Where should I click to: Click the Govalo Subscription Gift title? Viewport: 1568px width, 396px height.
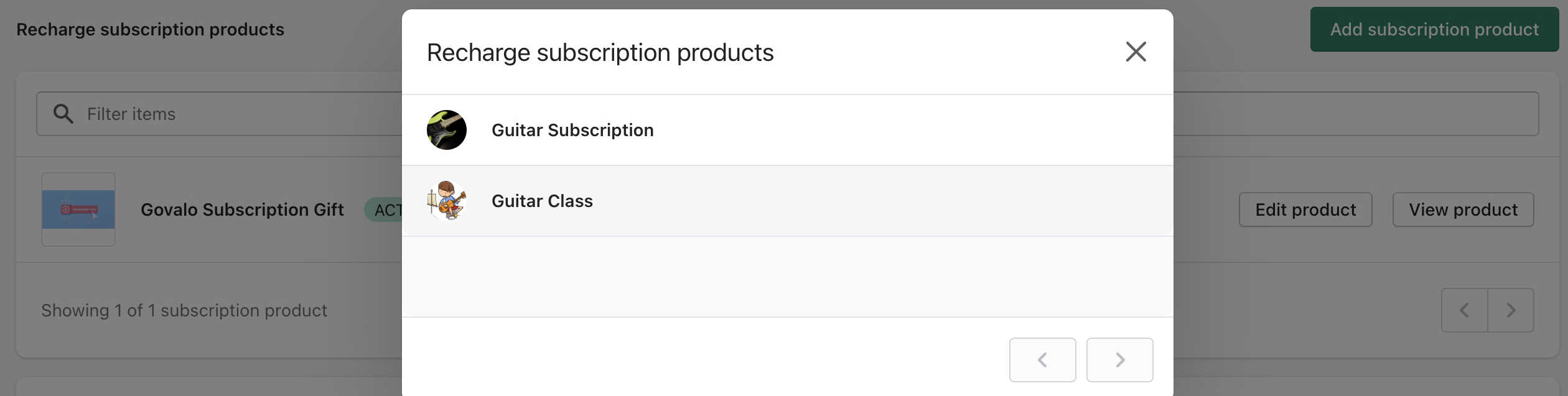coord(242,210)
